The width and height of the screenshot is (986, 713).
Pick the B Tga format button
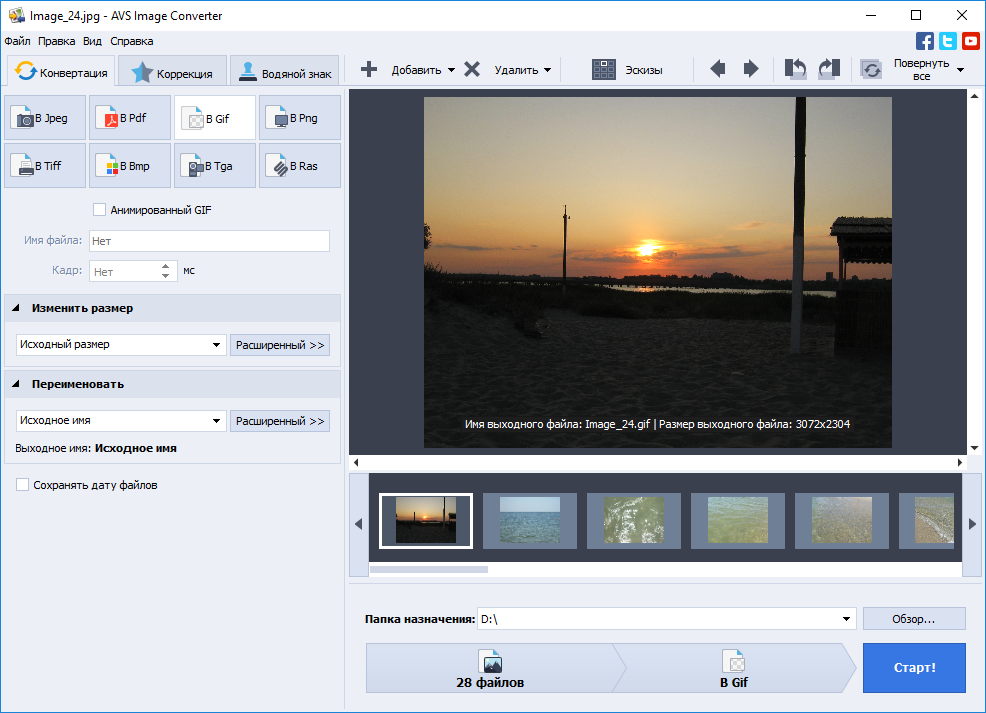click(x=215, y=166)
